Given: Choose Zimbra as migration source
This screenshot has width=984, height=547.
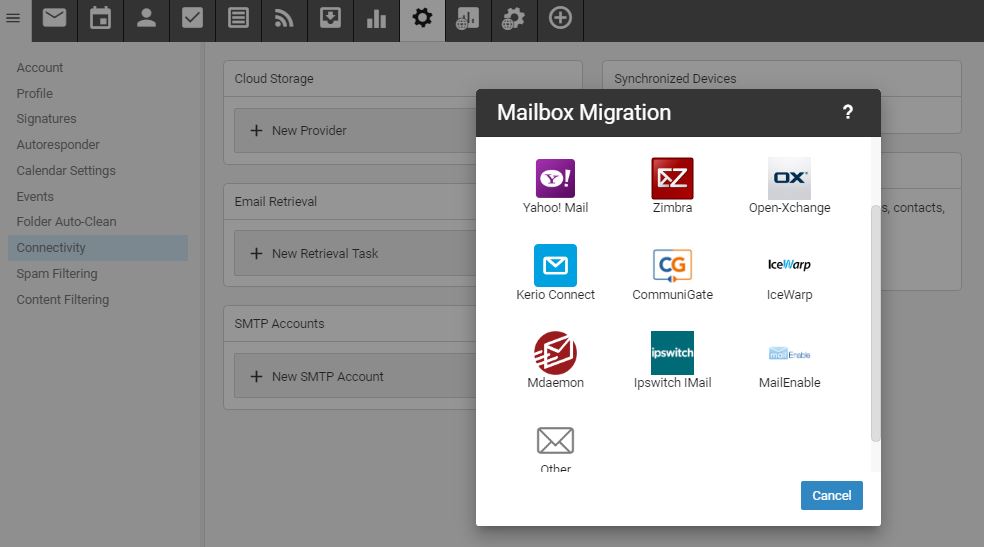Looking at the screenshot, I should (672, 186).
